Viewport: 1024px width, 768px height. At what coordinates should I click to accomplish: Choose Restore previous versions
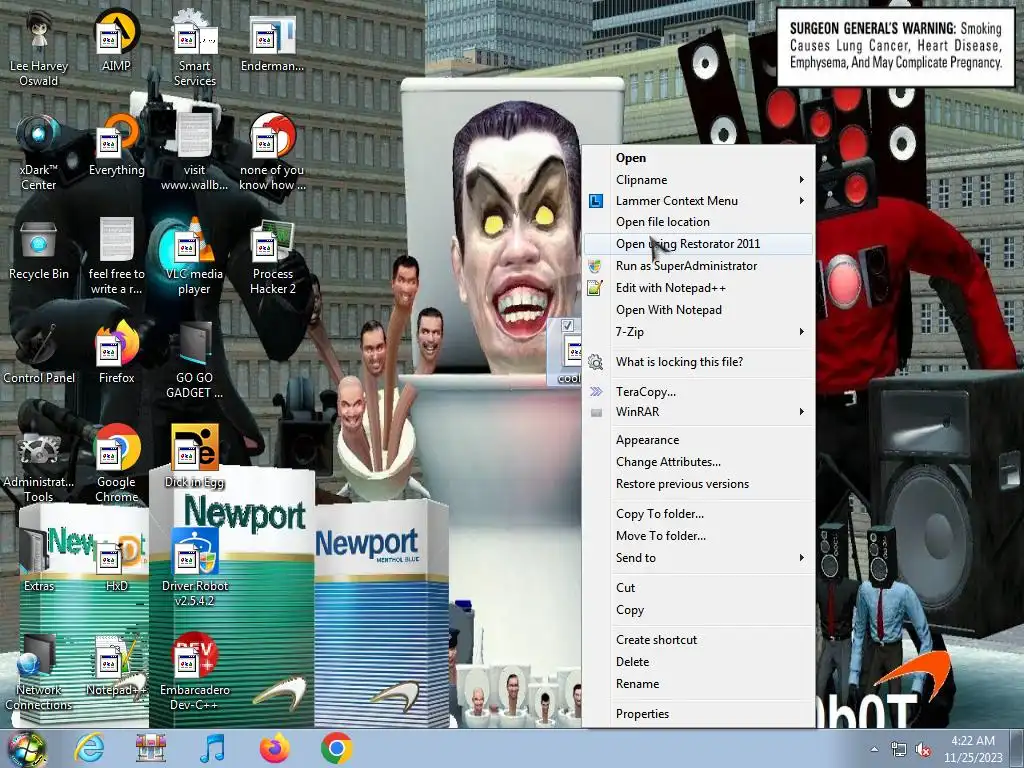(x=697, y=484)
